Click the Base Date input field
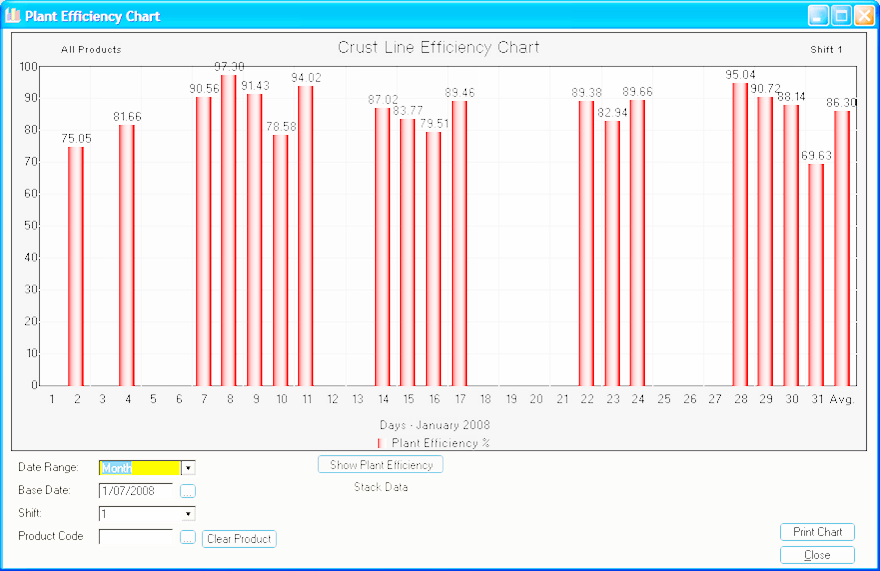The image size is (880, 571). pos(136,491)
